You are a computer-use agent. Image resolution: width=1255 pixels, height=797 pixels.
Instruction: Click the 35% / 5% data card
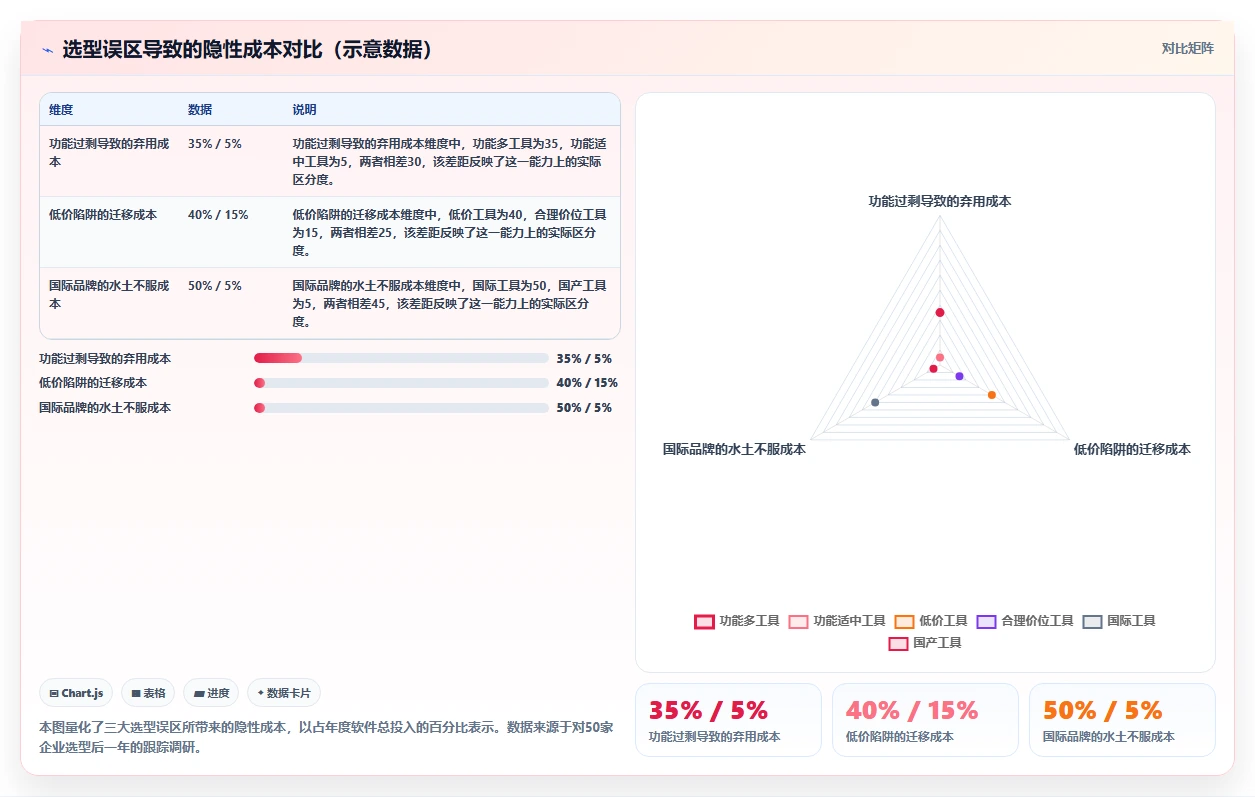pyautogui.click(x=728, y=720)
